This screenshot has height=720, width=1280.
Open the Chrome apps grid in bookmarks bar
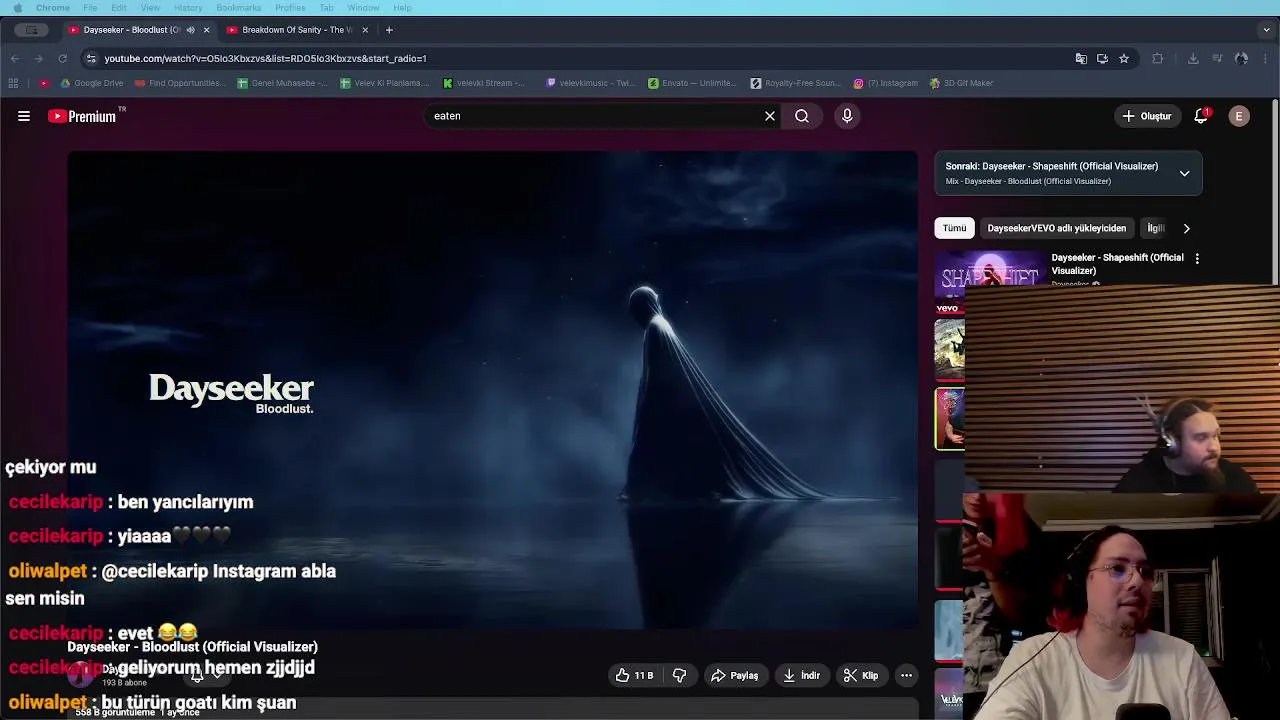pos(14,83)
